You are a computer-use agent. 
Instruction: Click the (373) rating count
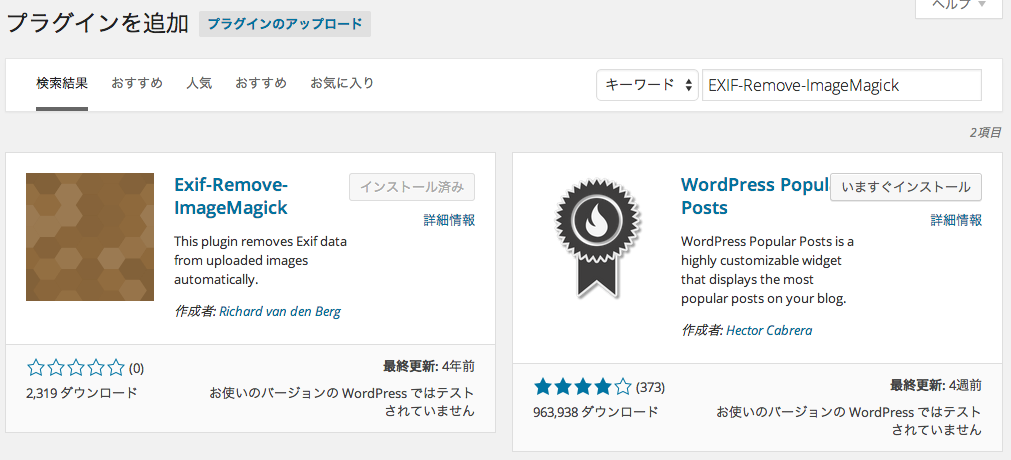(651, 388)
